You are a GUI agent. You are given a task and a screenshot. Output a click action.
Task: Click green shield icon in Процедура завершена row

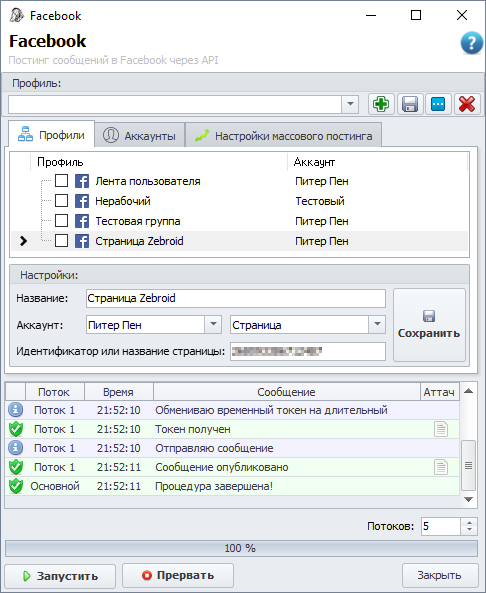click(x=16, y=486)
